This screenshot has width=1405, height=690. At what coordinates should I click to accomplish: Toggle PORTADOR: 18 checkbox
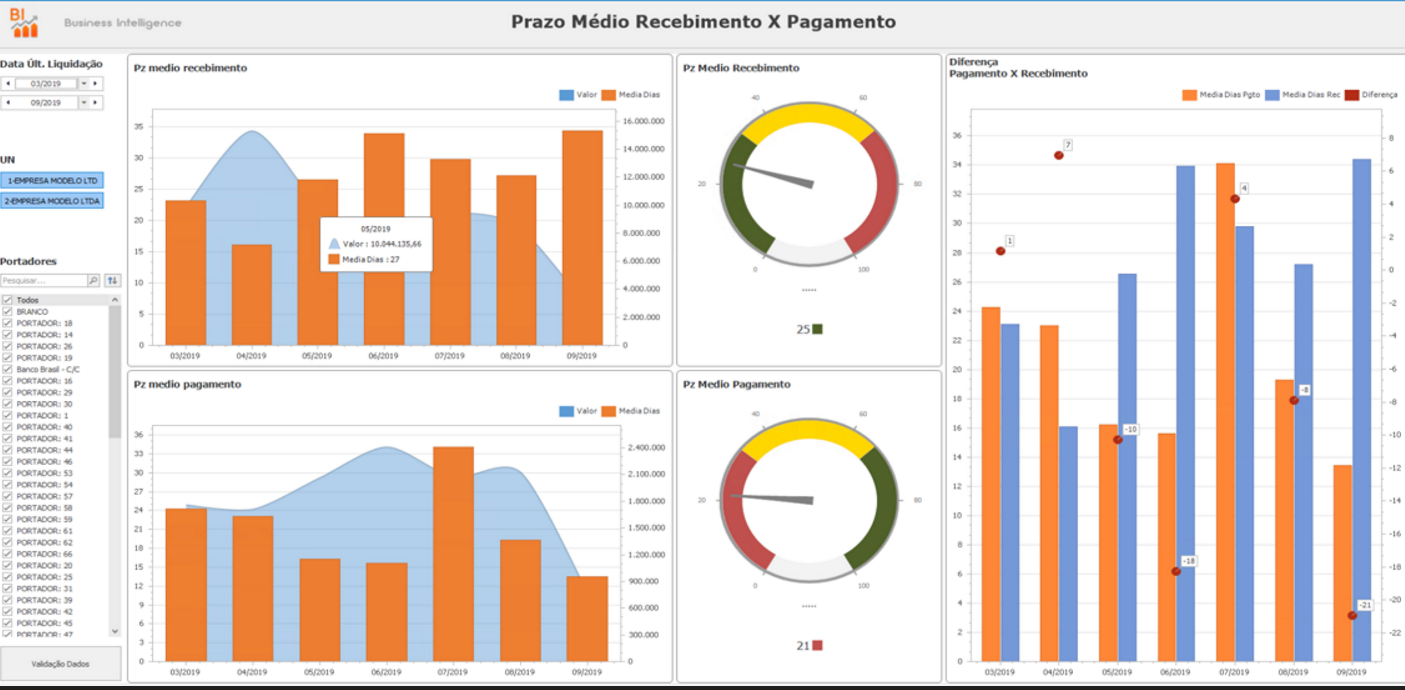tap(8, 323)
